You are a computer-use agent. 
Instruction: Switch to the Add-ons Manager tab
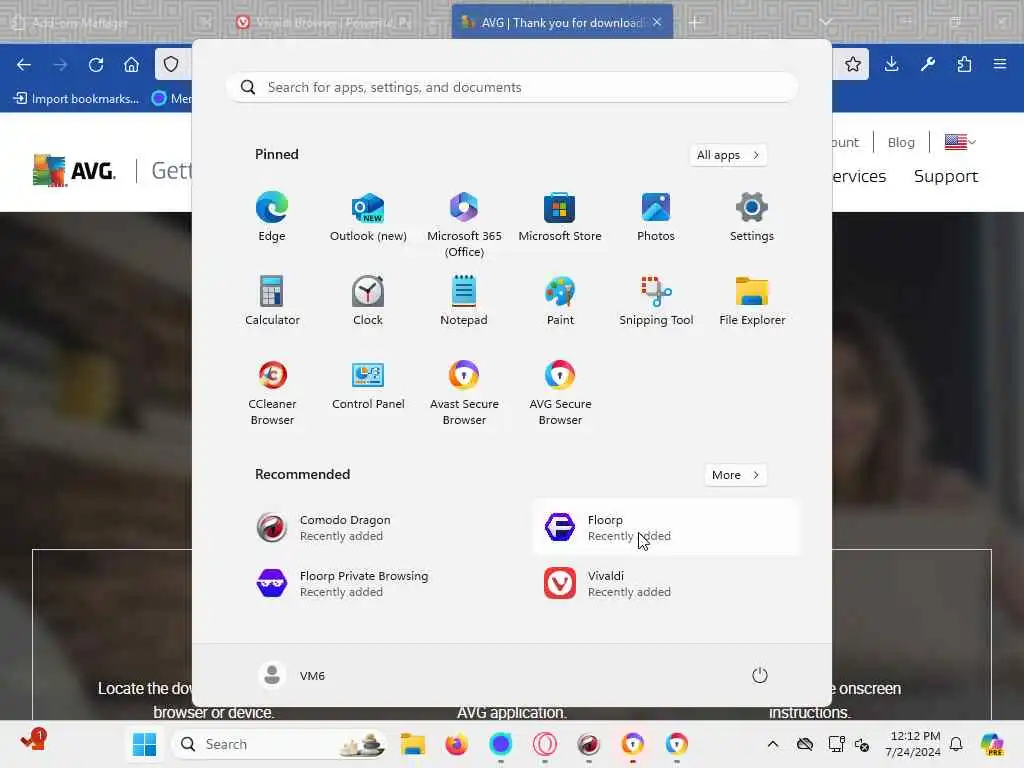pyautogui.click(x=111, y=22)
